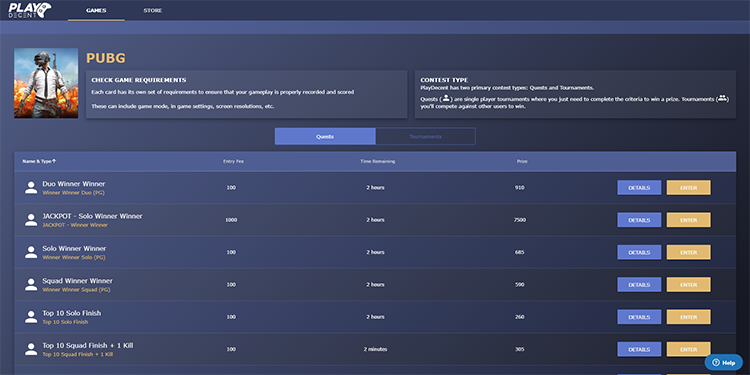Click the JACKPOT Solo Winner Winner quest icon
This screenshot has height=375, width=750.
click(31, 220)
